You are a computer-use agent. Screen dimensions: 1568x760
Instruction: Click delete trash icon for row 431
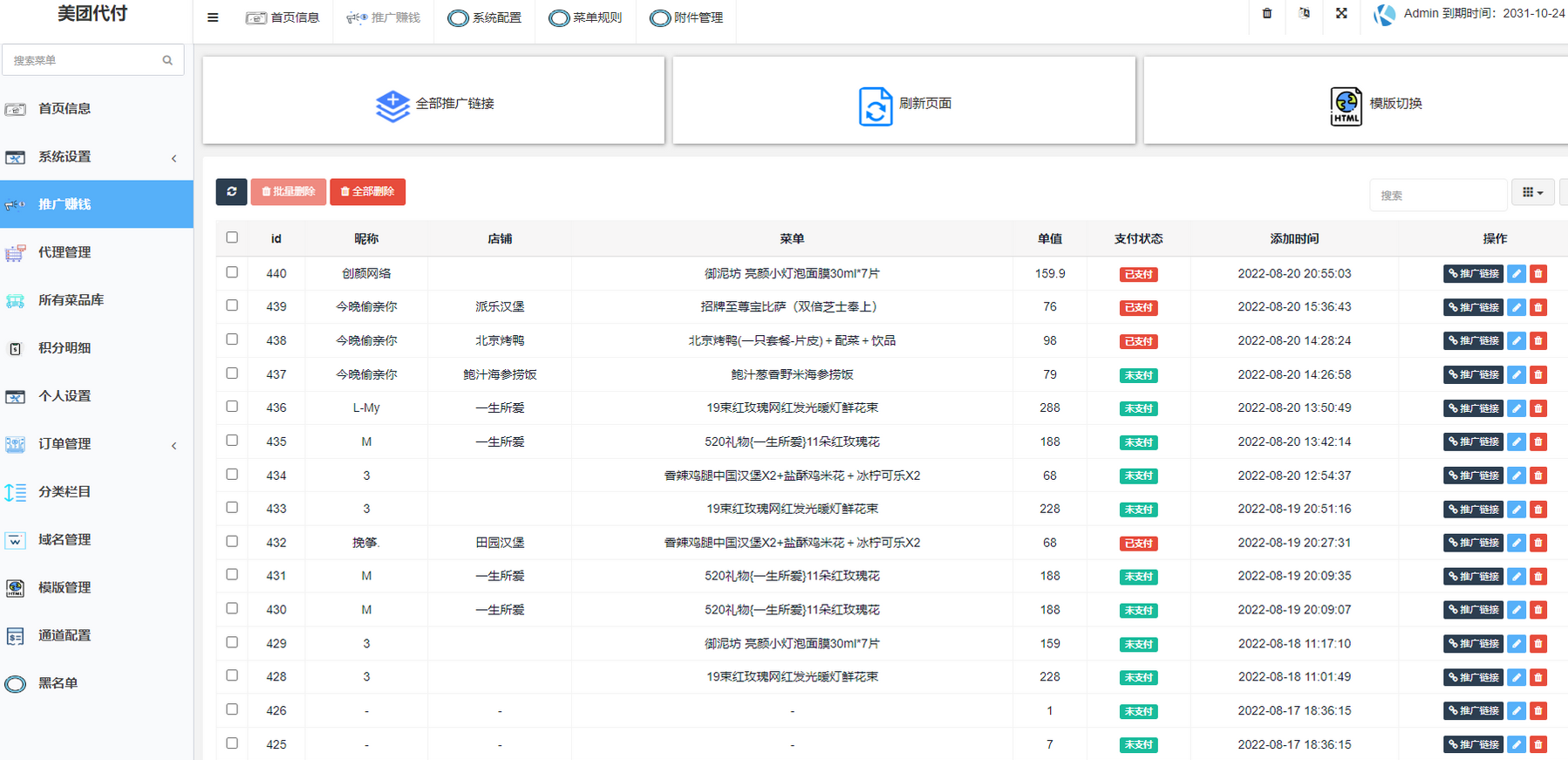pos(1538,577)
